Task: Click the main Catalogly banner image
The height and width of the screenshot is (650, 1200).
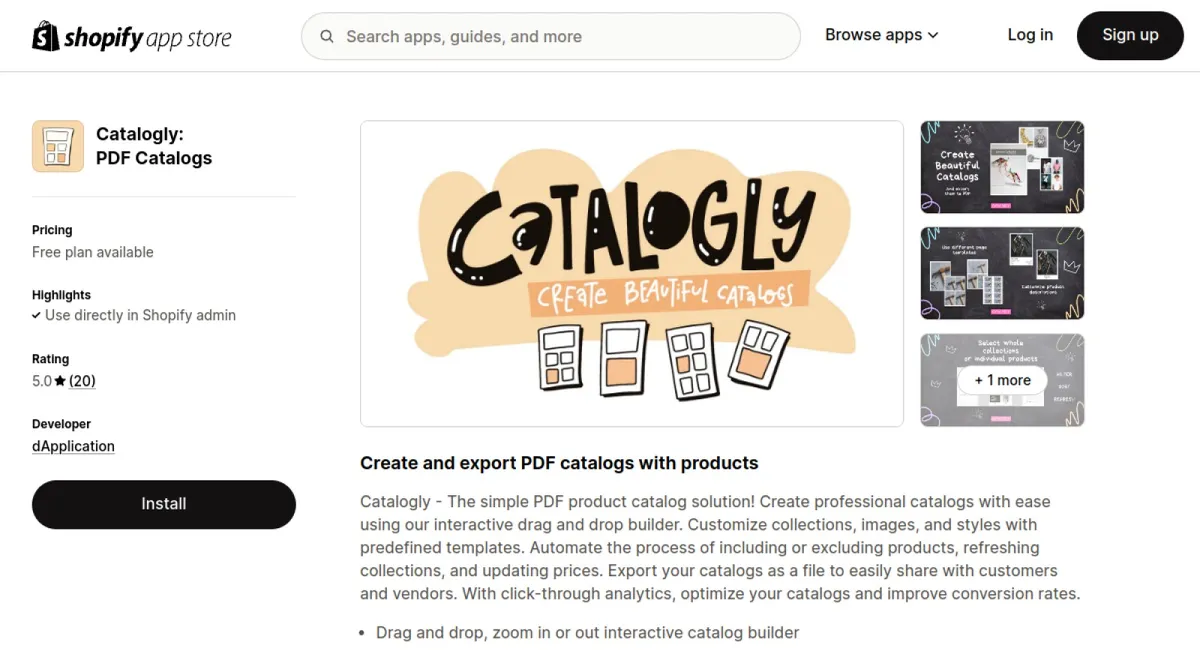Action: (x=631, y=273)
